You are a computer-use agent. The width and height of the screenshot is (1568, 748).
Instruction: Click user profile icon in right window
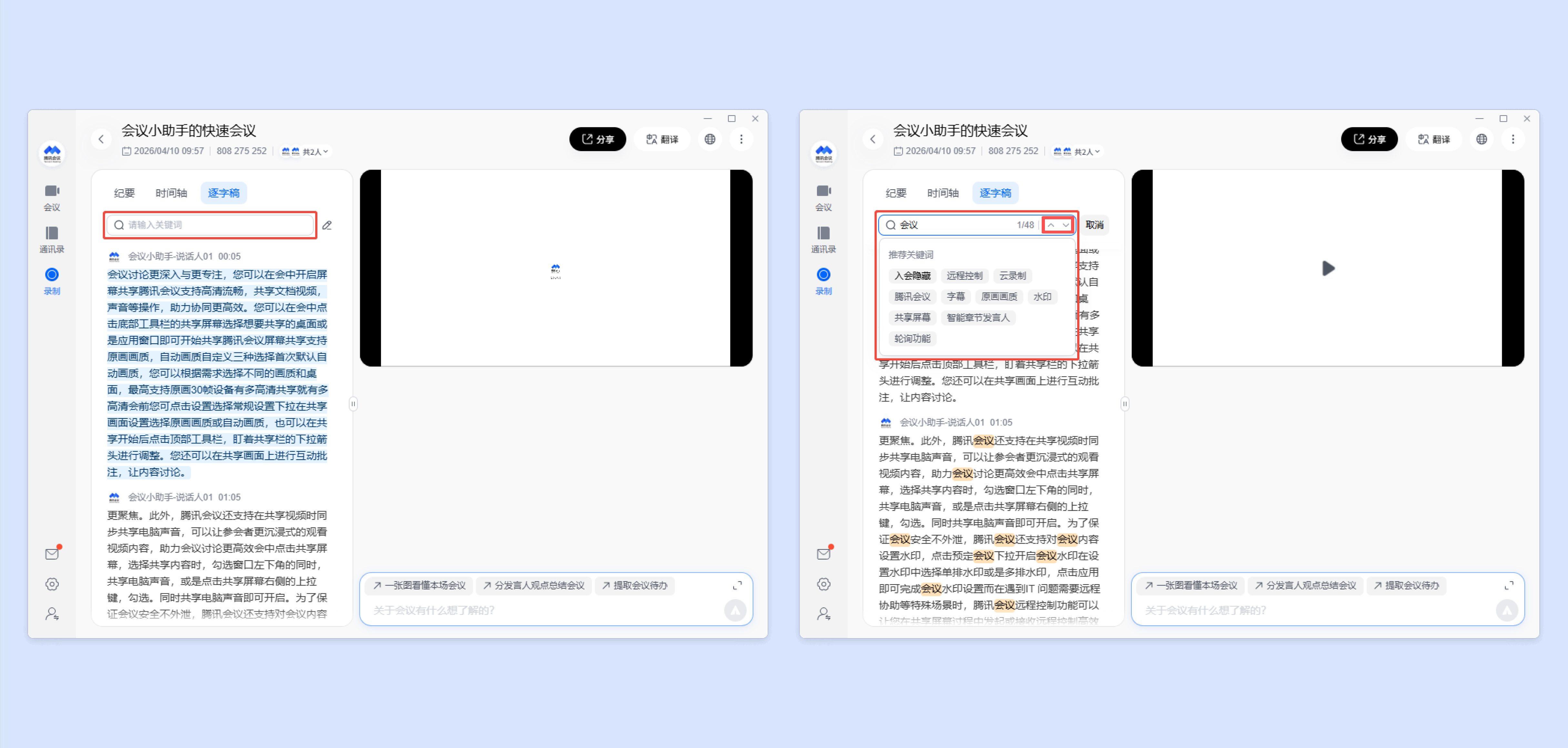(x=824, y=614)
